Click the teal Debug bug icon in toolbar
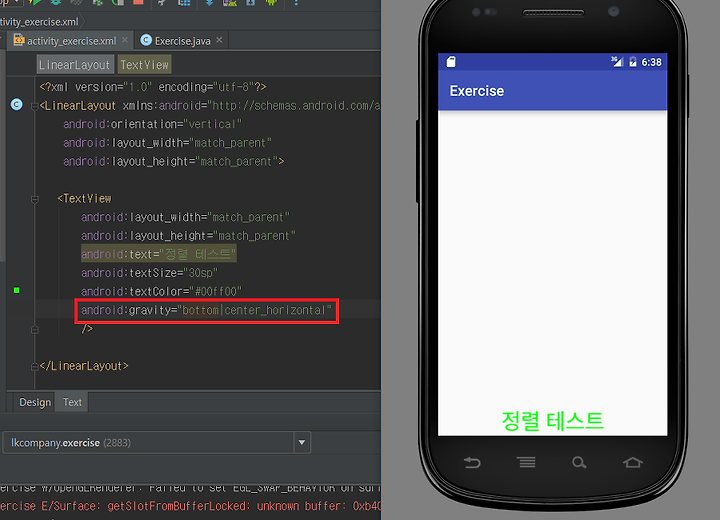 tap(56, 2)
